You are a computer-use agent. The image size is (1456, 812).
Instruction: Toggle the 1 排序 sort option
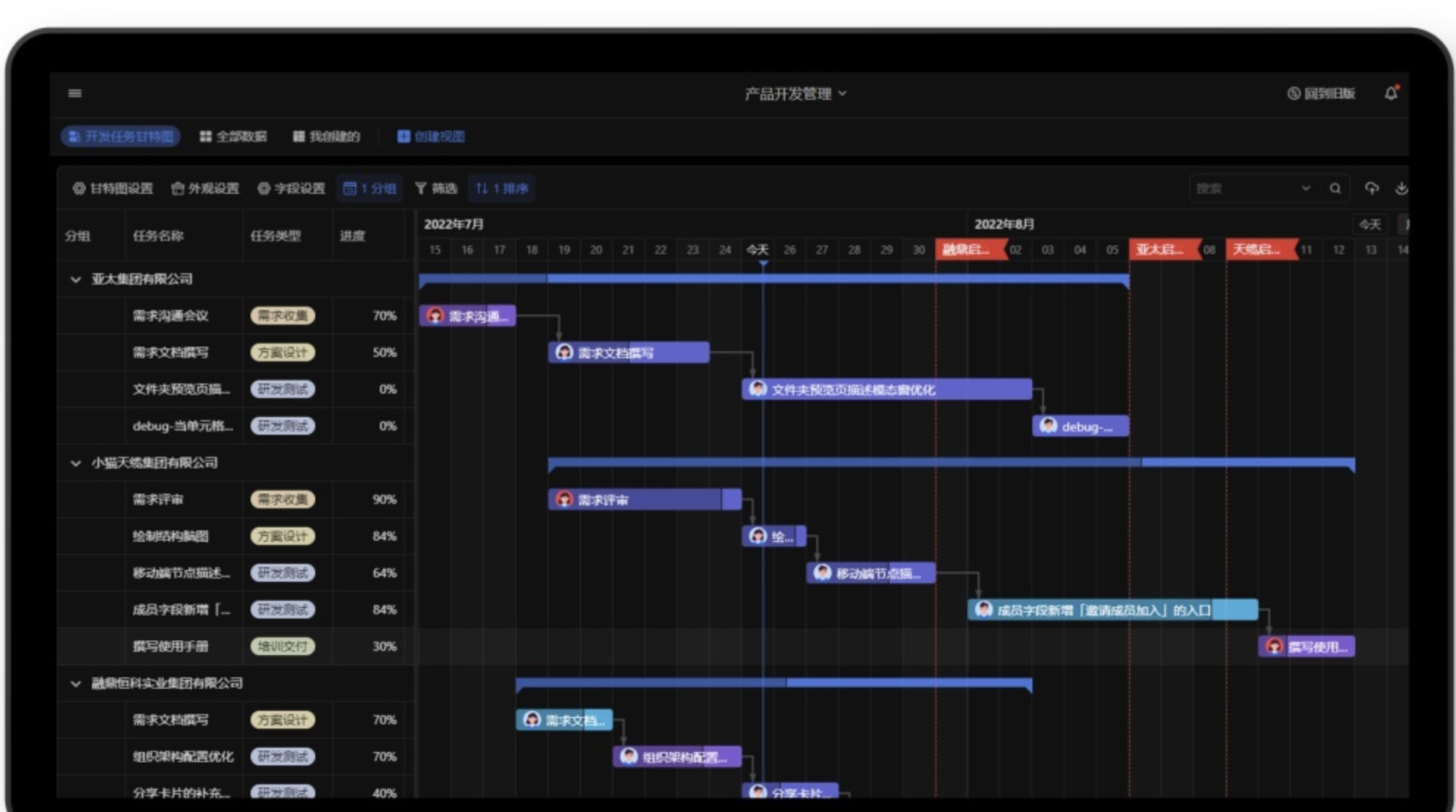(x=502, y=189)
